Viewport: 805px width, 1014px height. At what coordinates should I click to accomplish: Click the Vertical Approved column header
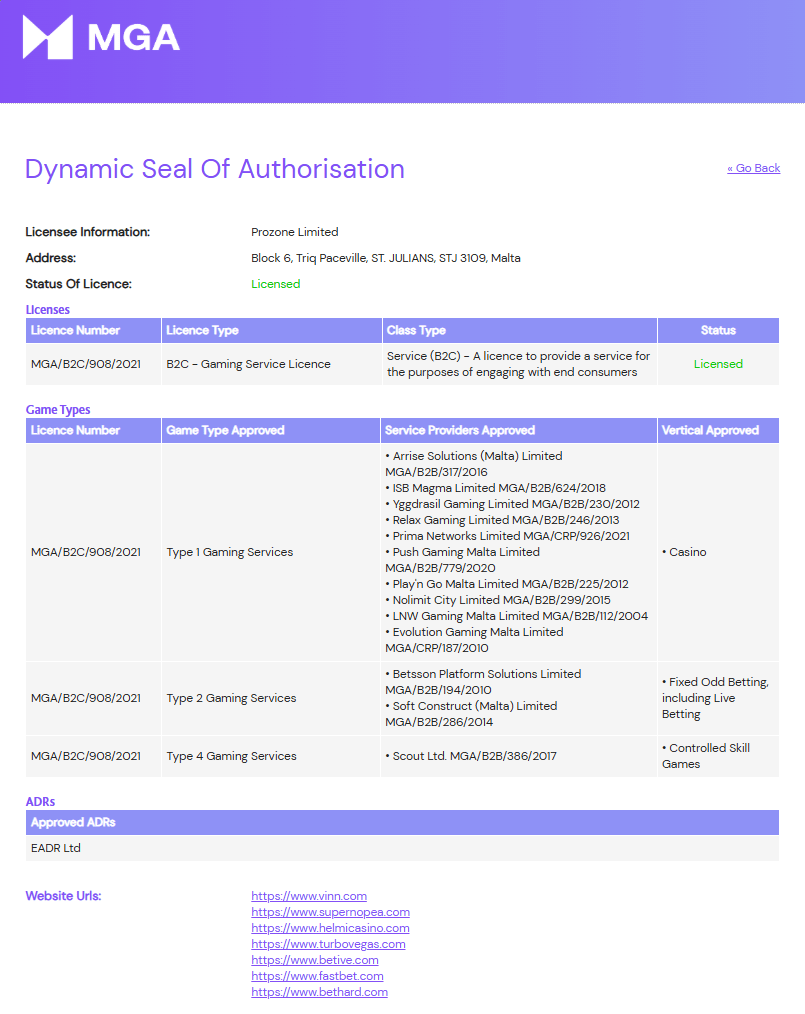[x=718, y=431]
